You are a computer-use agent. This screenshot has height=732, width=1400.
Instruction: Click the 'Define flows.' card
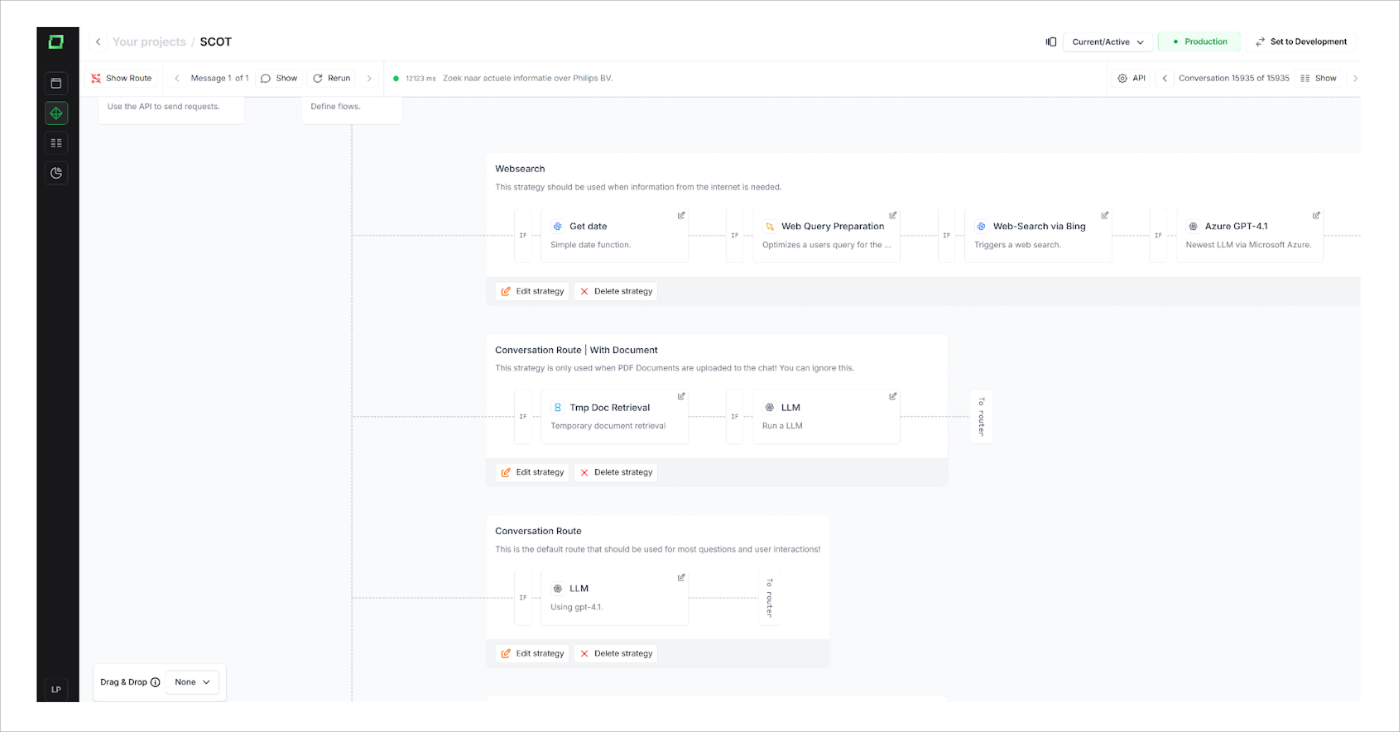pos(352,109)
